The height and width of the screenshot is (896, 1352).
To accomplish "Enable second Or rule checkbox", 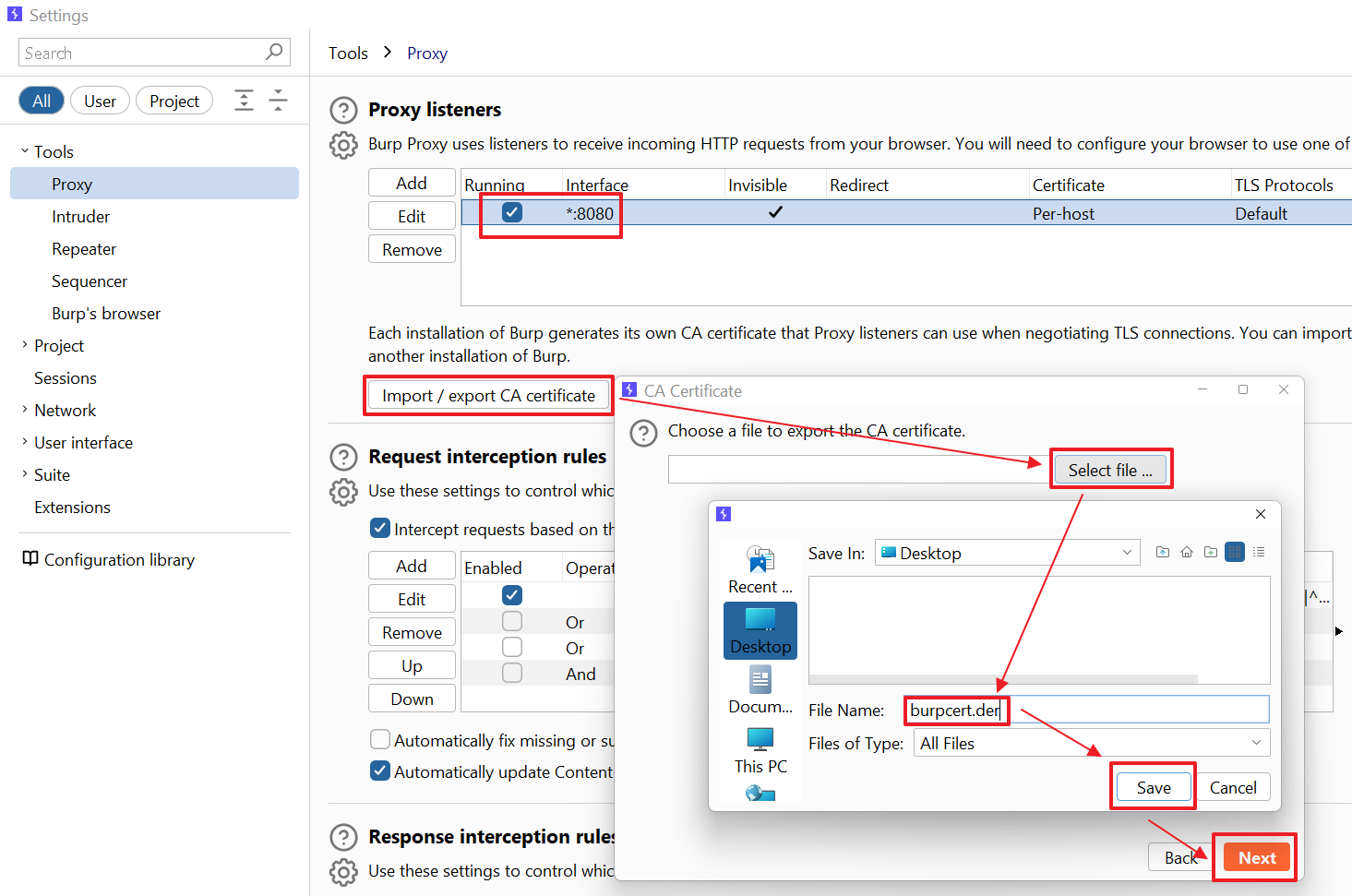I will tap(512, 647).
